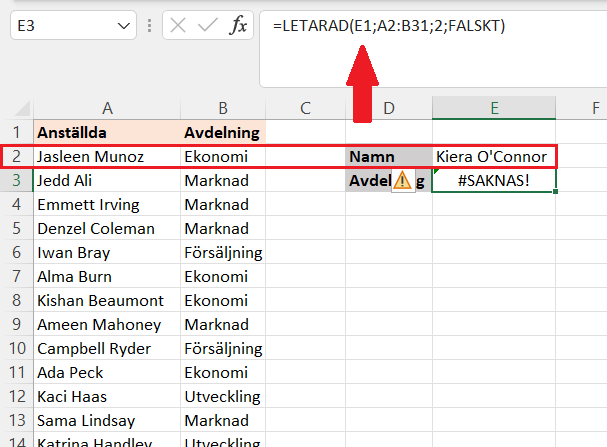Open the Name Box dropdown arrow
607x447 pixels.
click(125, 26)
